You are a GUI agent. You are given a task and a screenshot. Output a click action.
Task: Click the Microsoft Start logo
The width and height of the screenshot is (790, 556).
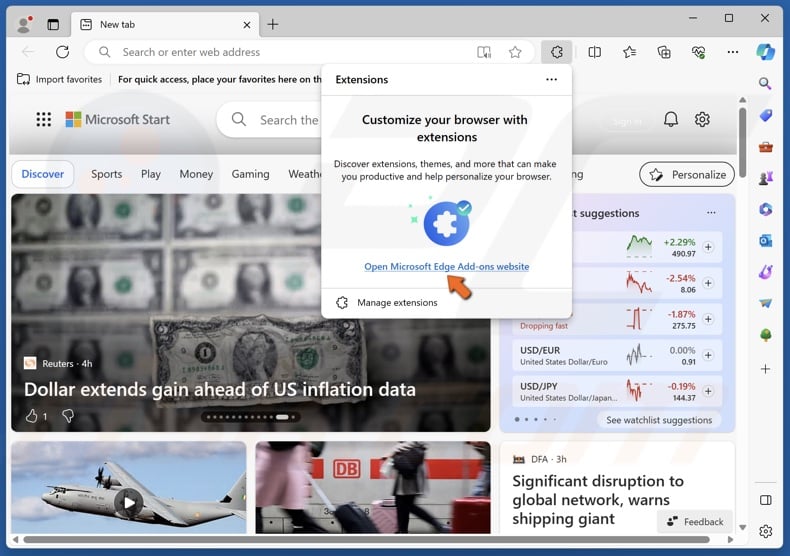117,119
